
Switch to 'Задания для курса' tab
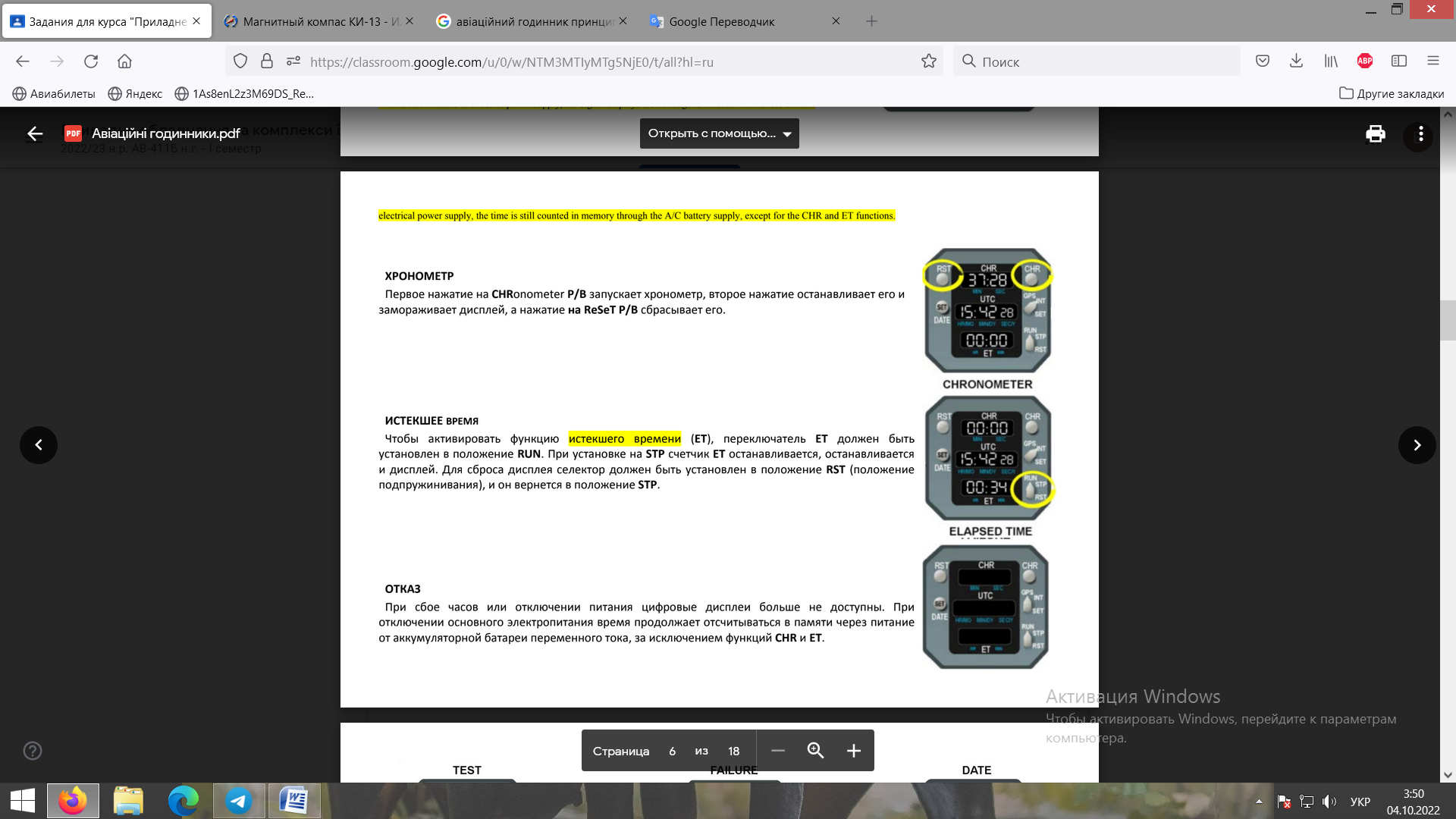click(106, 21)
